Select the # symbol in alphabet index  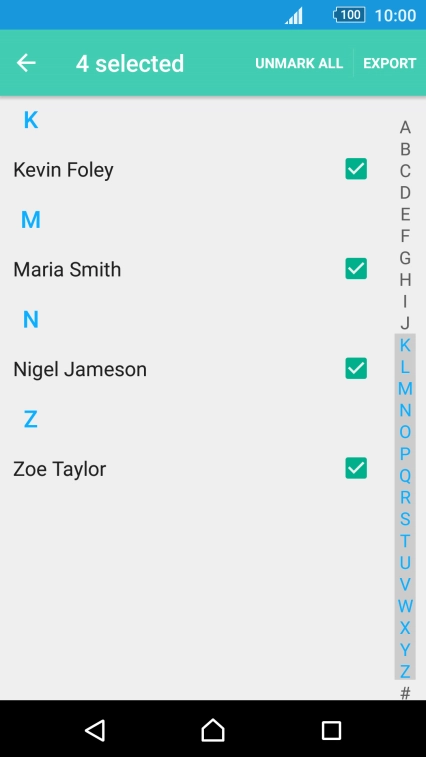click(405, 693)
